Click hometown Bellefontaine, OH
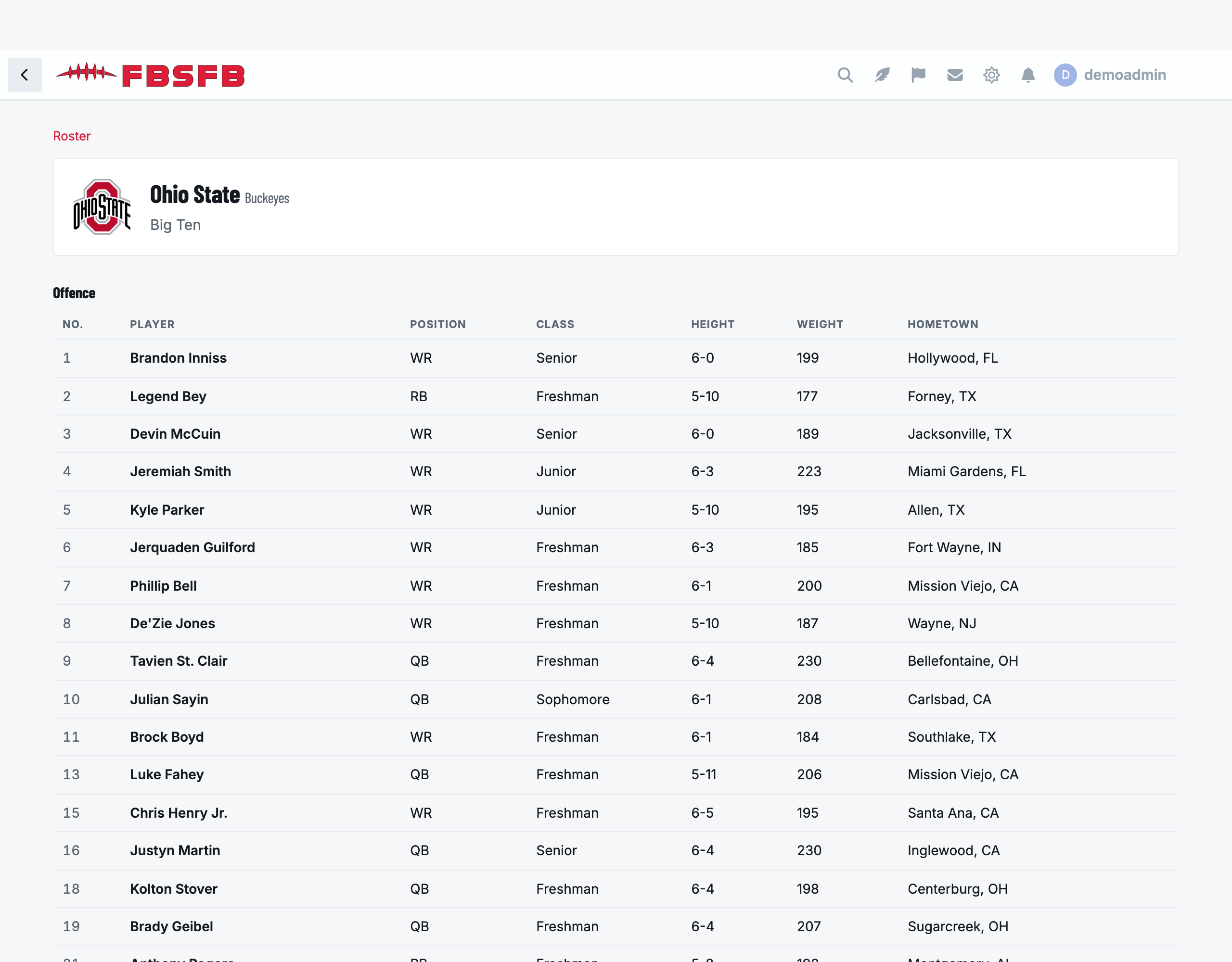Image resolution: width=1232 pixels, height=962 pixels. [x=962, y=661]
